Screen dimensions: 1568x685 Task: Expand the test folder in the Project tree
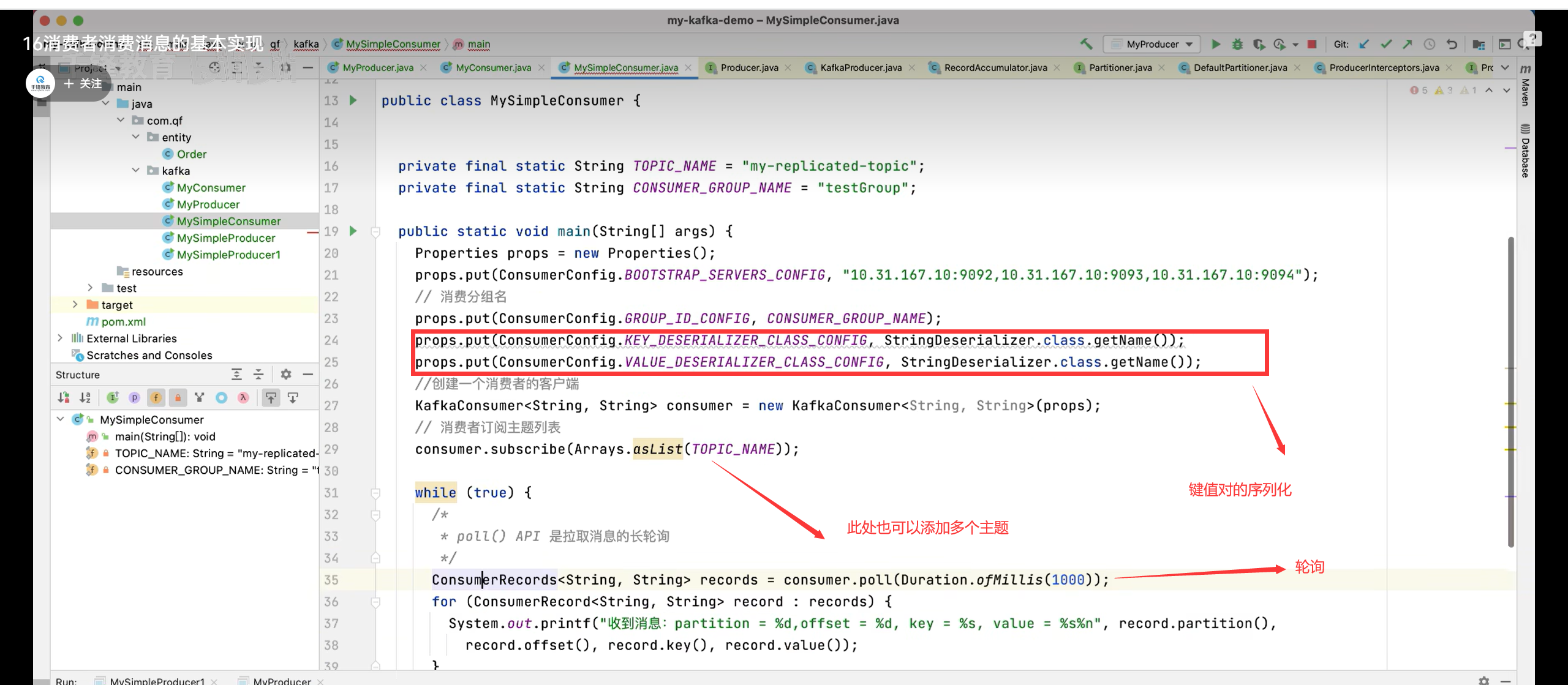point(91,288)
